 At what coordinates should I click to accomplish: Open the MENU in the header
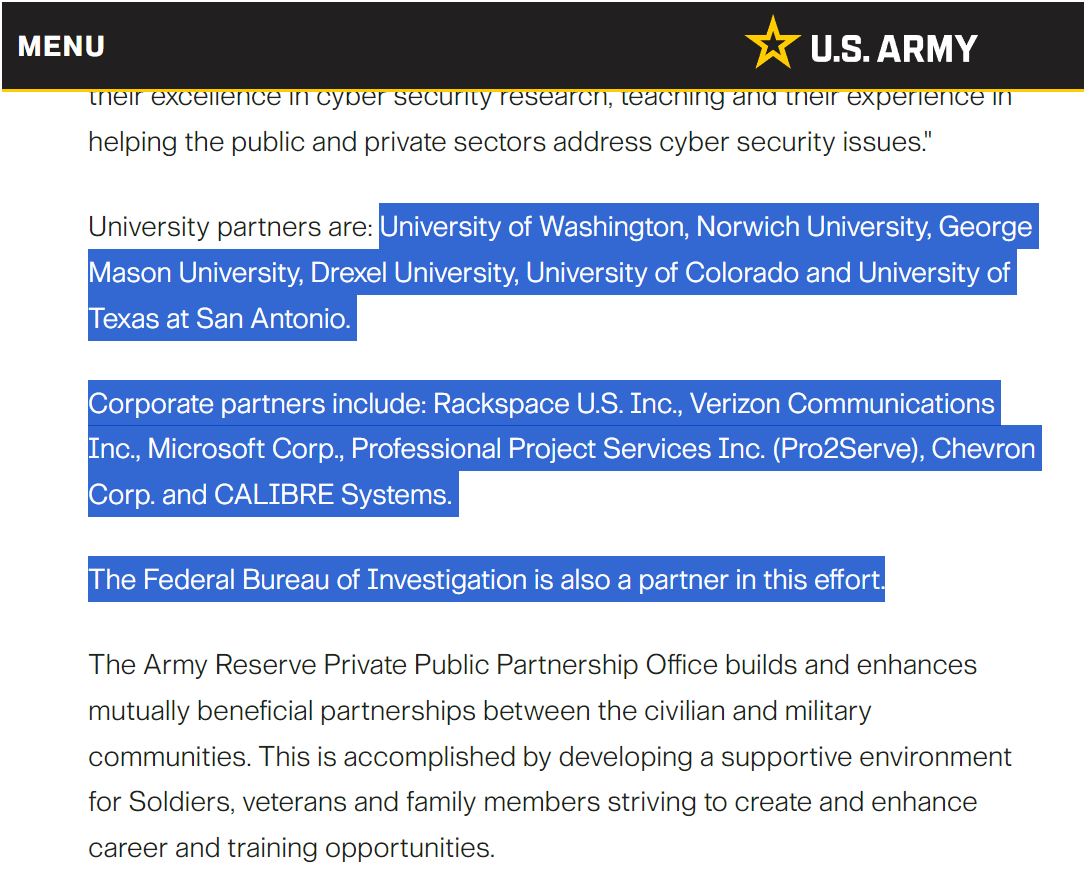(61, 46)
